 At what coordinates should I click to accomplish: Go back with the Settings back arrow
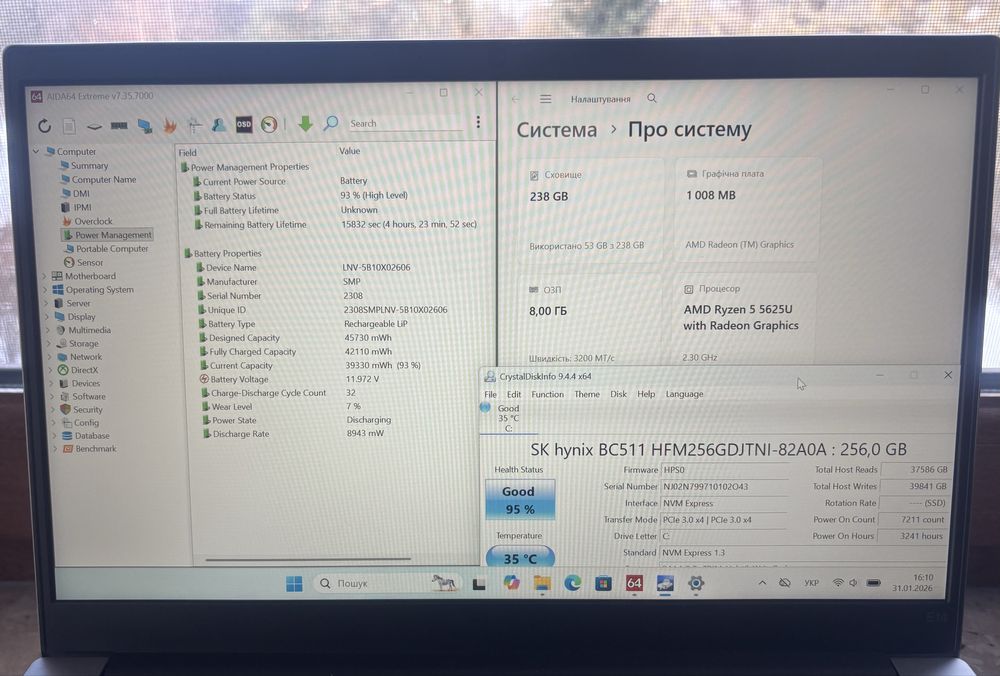pyautogui.click(x=515, y=99)
